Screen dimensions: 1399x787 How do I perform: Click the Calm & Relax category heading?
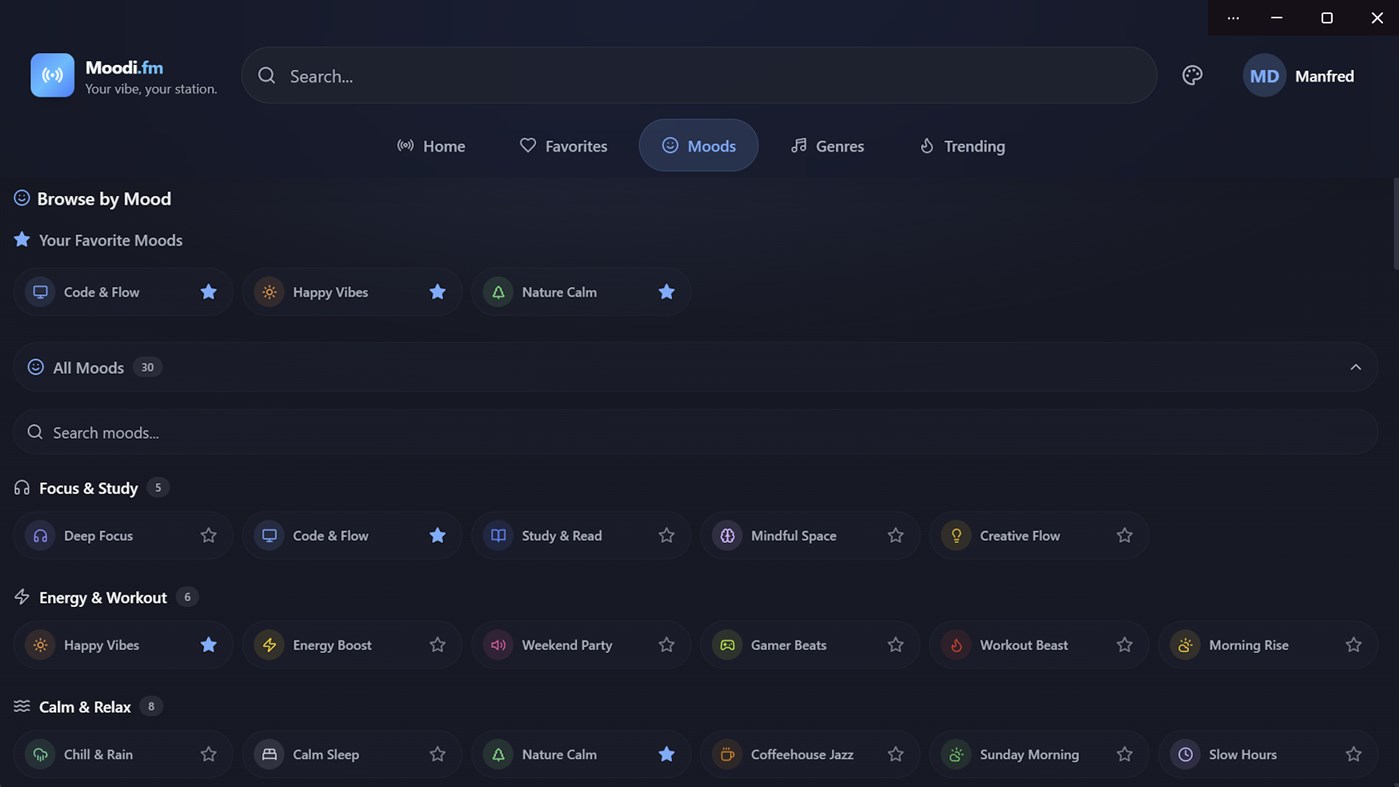[85, 706]
